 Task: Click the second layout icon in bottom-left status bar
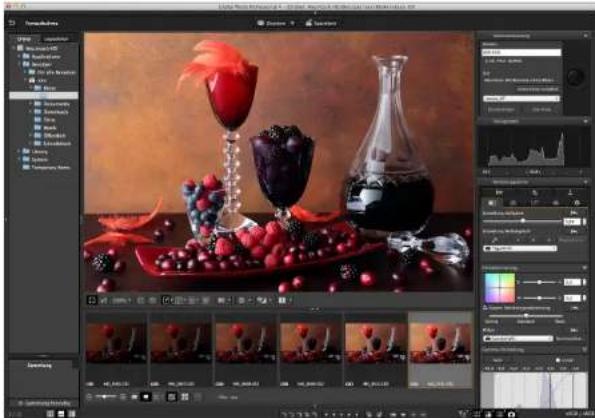point(61,413)
